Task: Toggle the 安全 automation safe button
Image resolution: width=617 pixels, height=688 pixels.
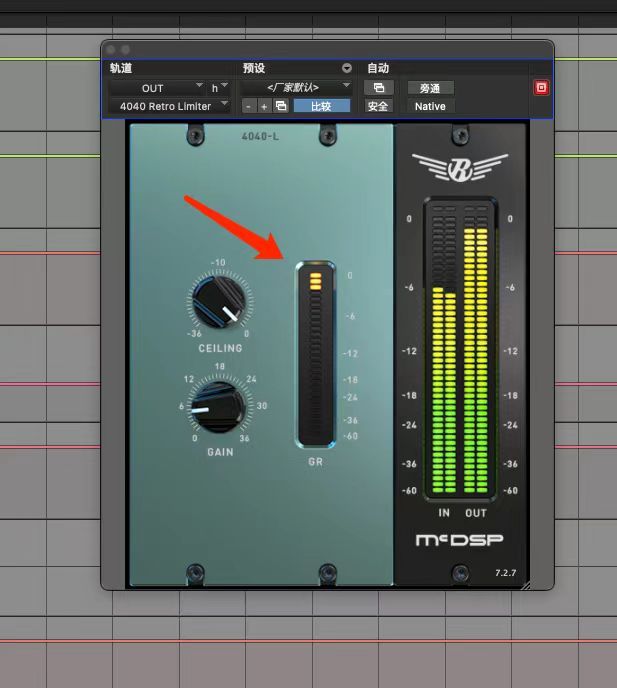Action: coord(378,106)
